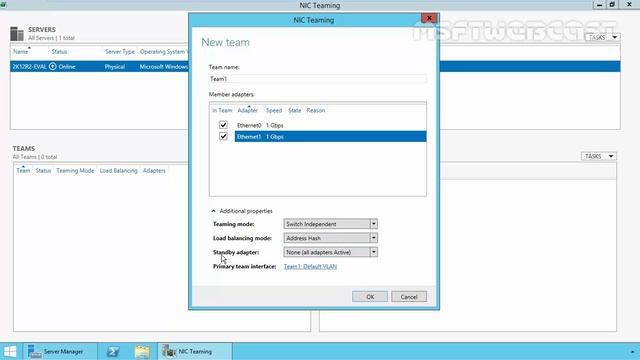This screenshot has height=360, width=640.
Task: Uncheck the Ethernet1 adapter checkbox
Action: click(223, 136)
